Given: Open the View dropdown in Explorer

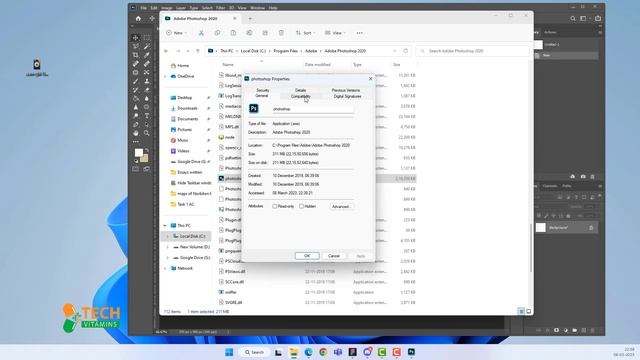Looking at the screenshot, I should pos(336,33).
